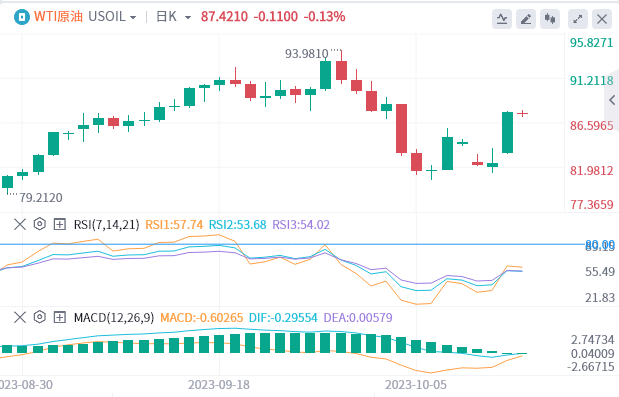Image resolution: width=619 pixels, height=397 pixels.
Task: Open the 日K timeframe dropdown
Action: (x=174, y=17)
